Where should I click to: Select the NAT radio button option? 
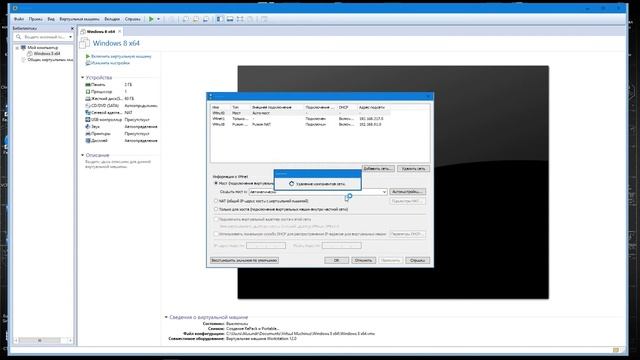pyautogui.click(x=216, y=201)
